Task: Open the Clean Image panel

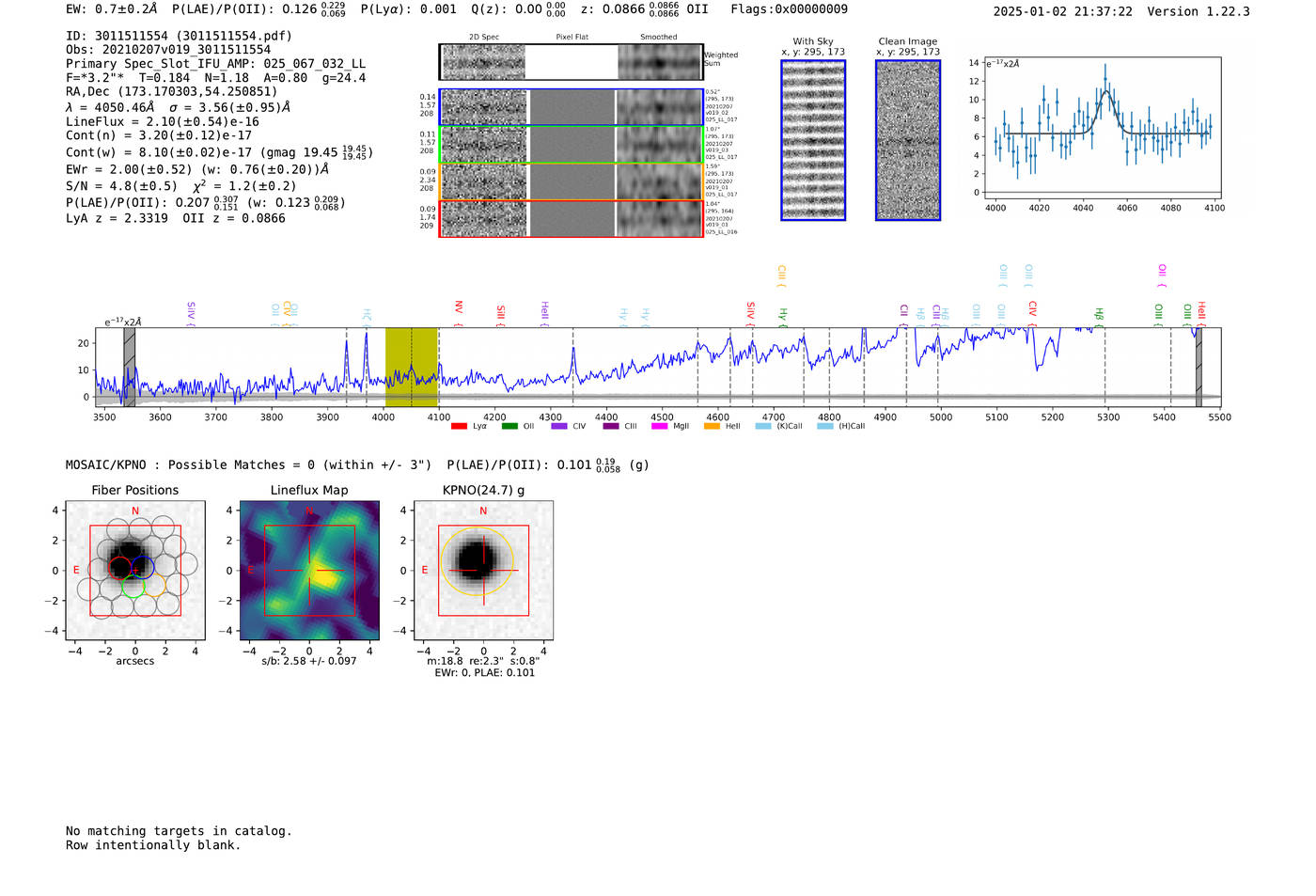Action: (908, 140)
